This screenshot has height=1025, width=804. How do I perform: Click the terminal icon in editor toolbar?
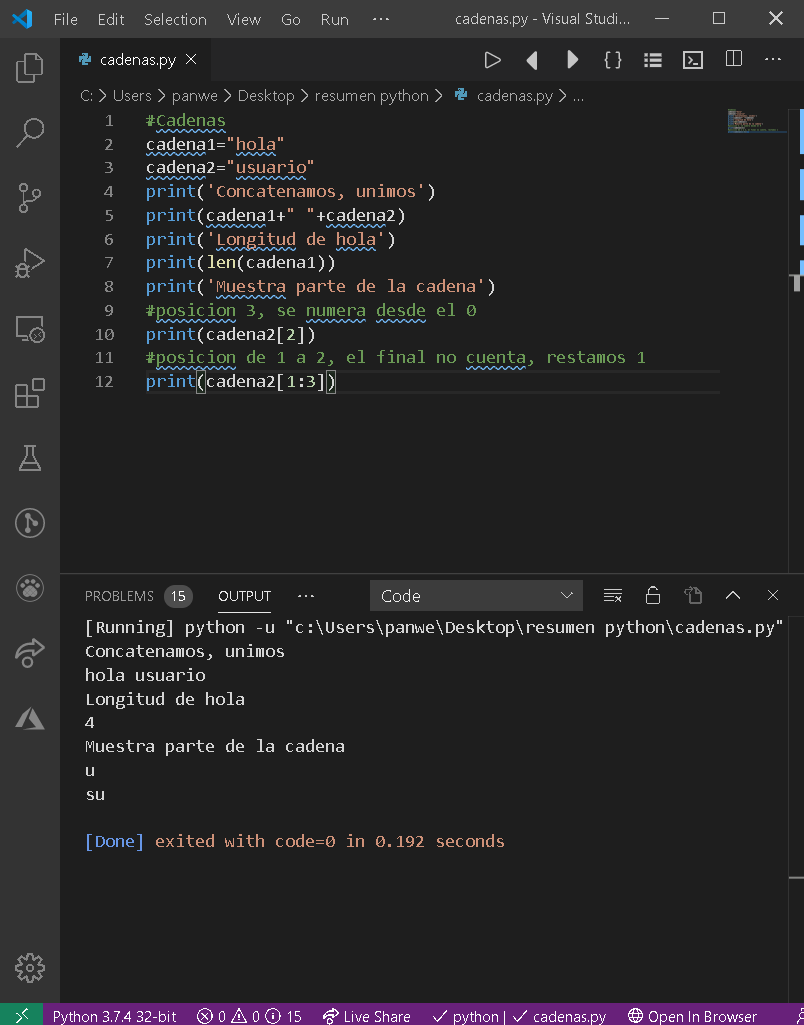point(693,60)
